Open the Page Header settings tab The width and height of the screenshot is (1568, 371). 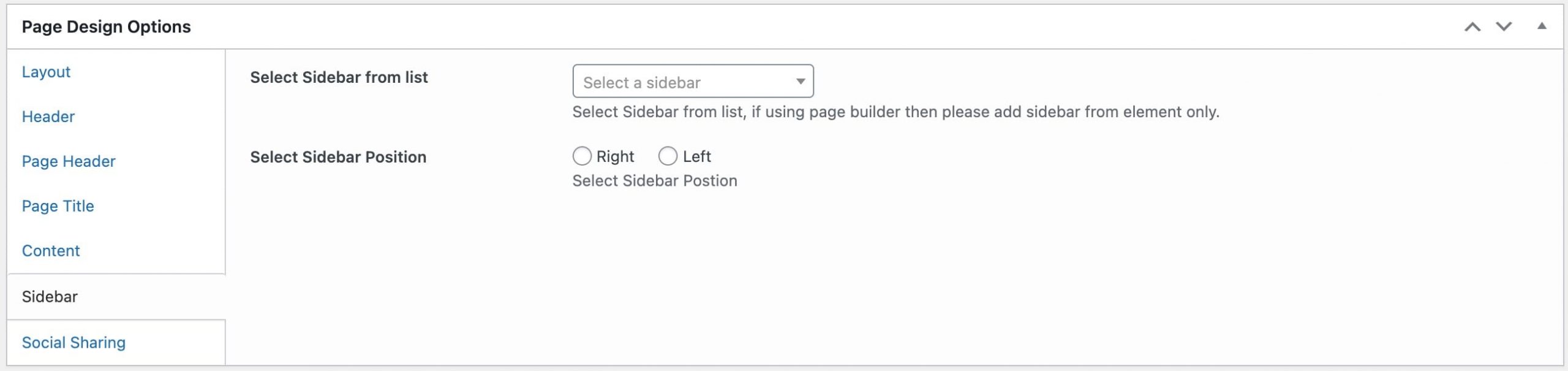tap(69, 161)
